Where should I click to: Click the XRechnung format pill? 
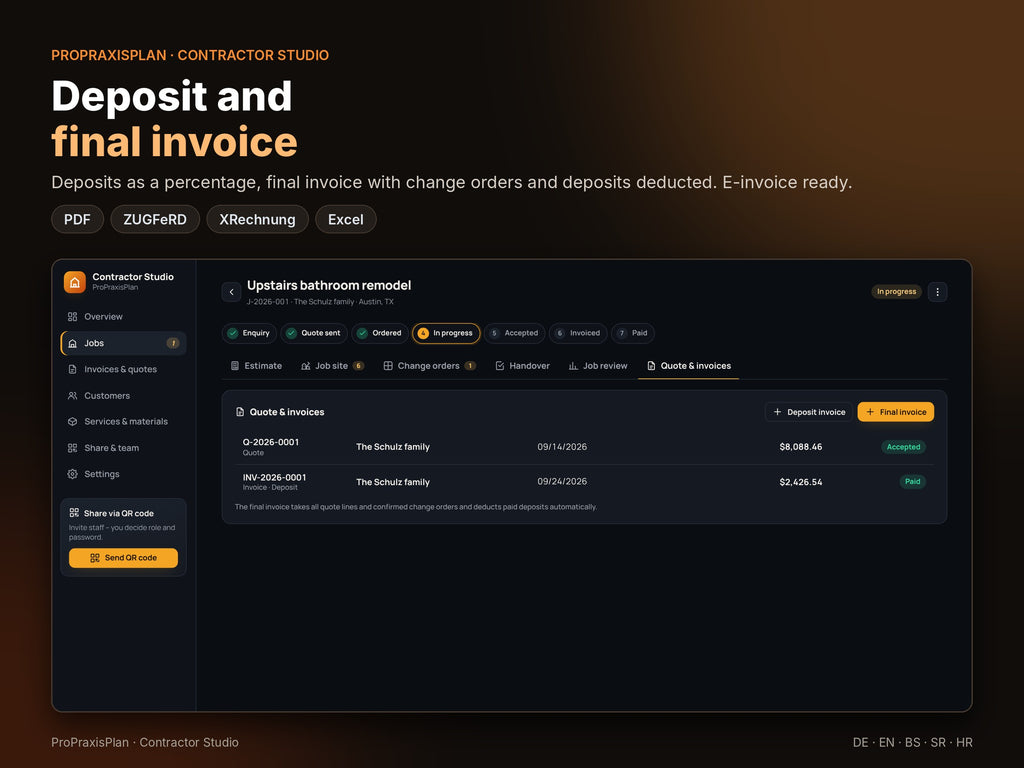click(257, 219)
